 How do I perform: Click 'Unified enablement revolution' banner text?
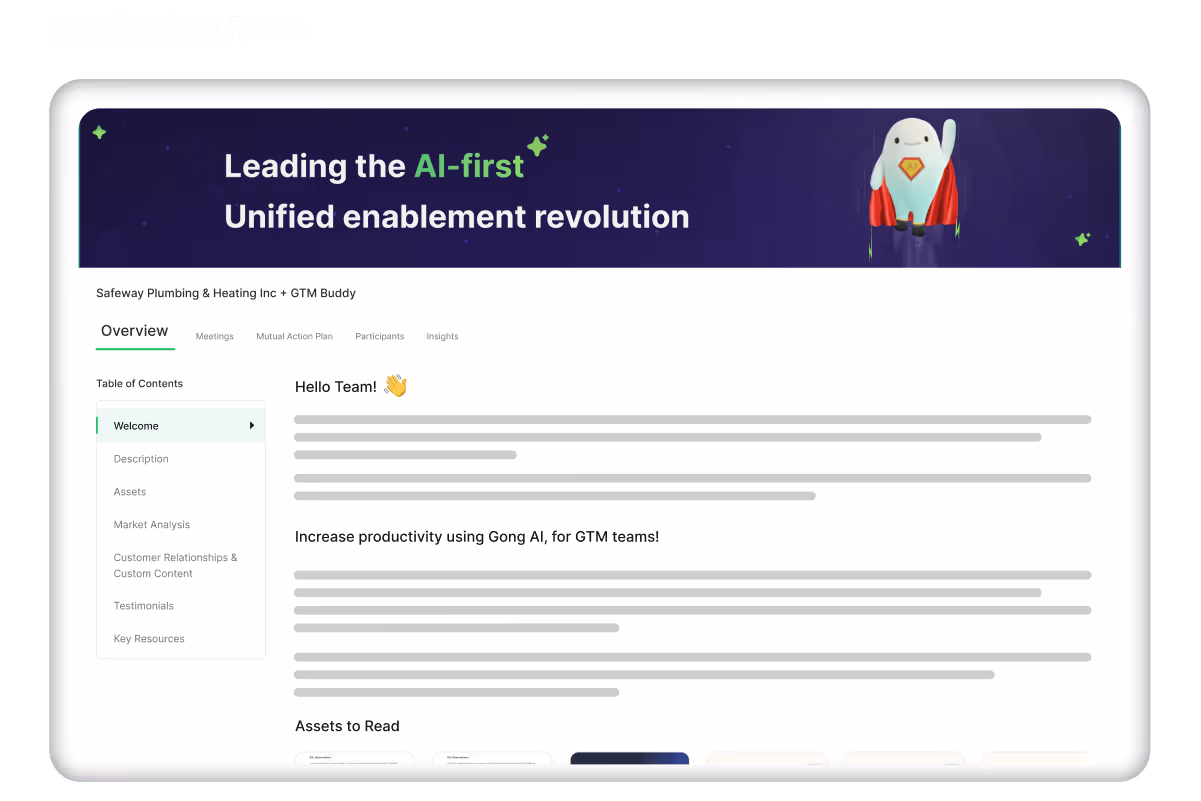coord(457,216)
